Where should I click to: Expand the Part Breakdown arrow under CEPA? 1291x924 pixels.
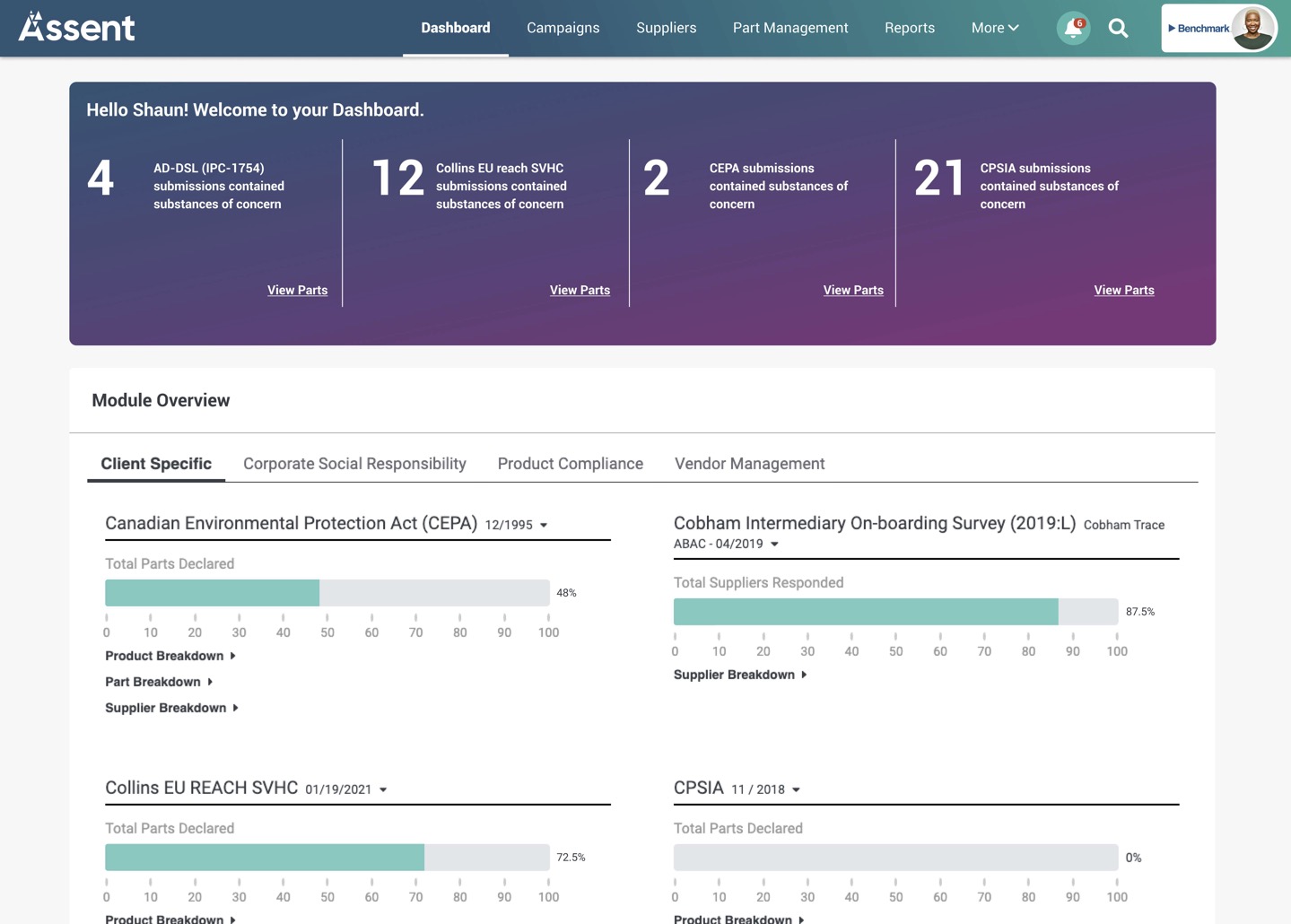tap(208, 682)
